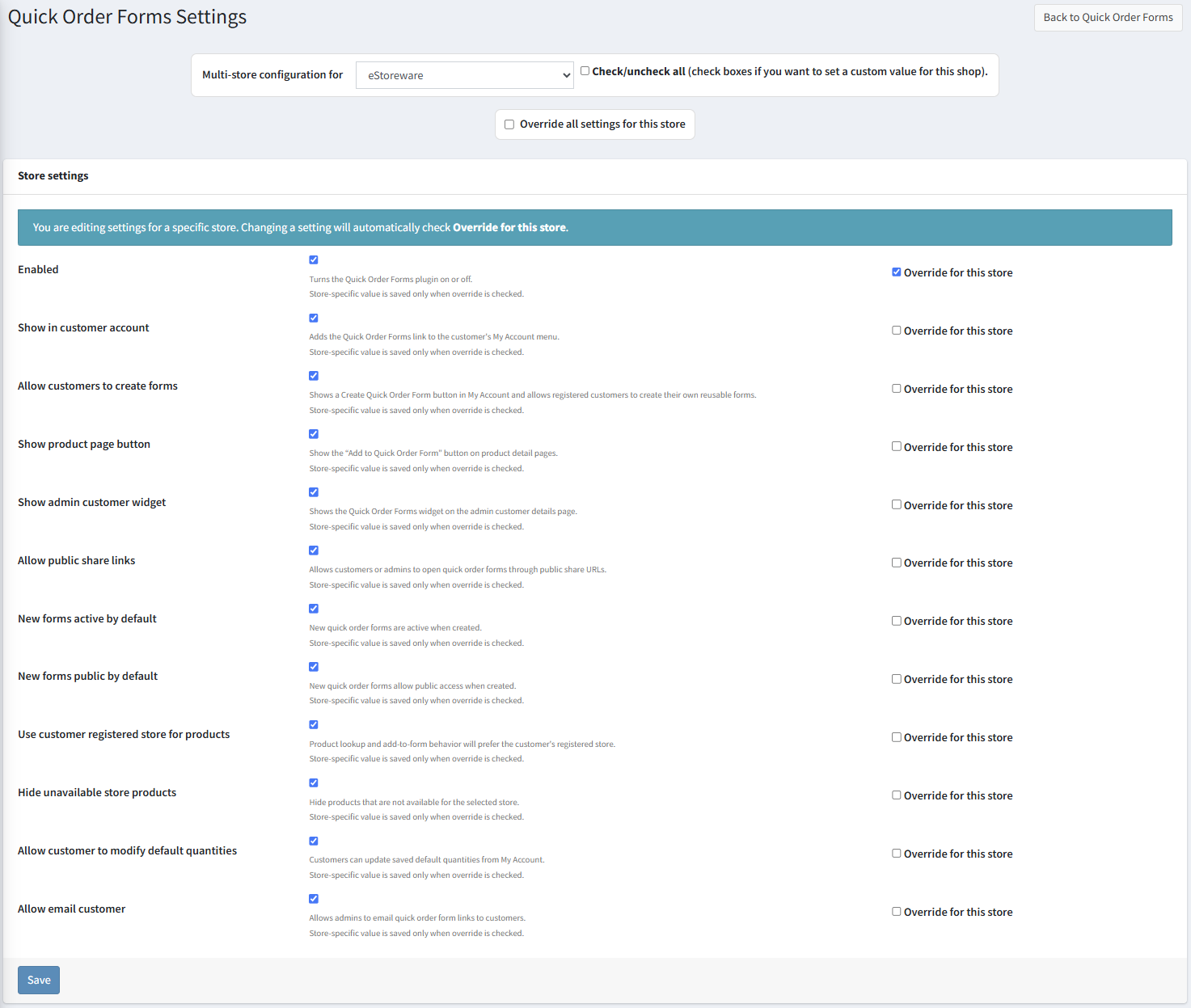
Task: Check Override for Allow public share links
Action: click(x=897, y=563)
